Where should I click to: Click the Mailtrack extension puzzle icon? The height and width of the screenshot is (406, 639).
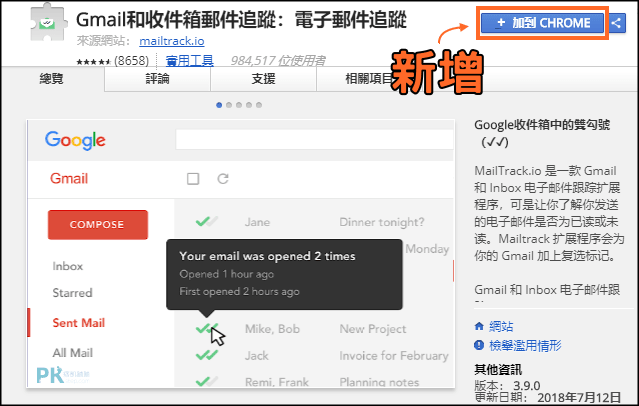[48, 23]
